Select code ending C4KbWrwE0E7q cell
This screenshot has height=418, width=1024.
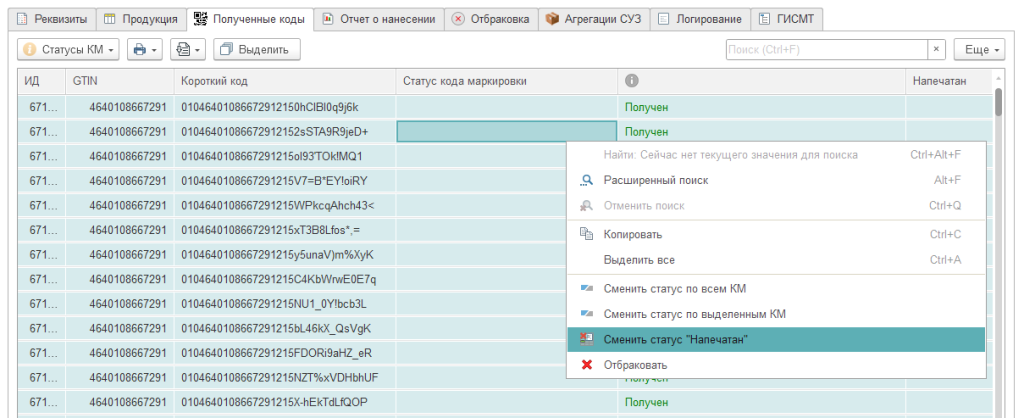pos(285,279)
